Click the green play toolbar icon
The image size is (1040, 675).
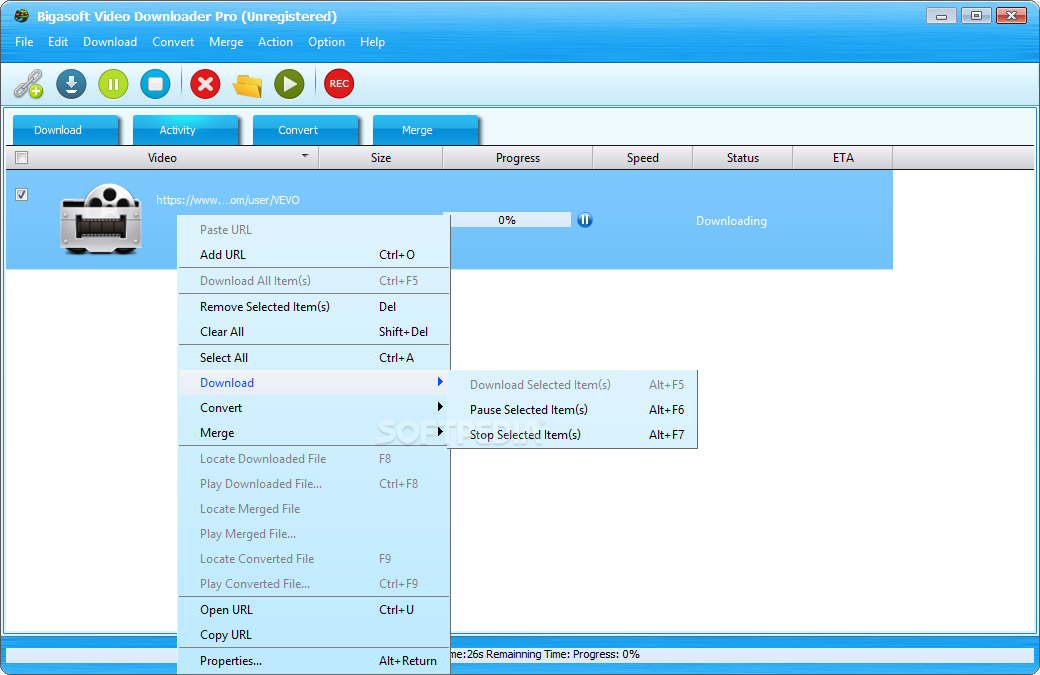(289, 84)
